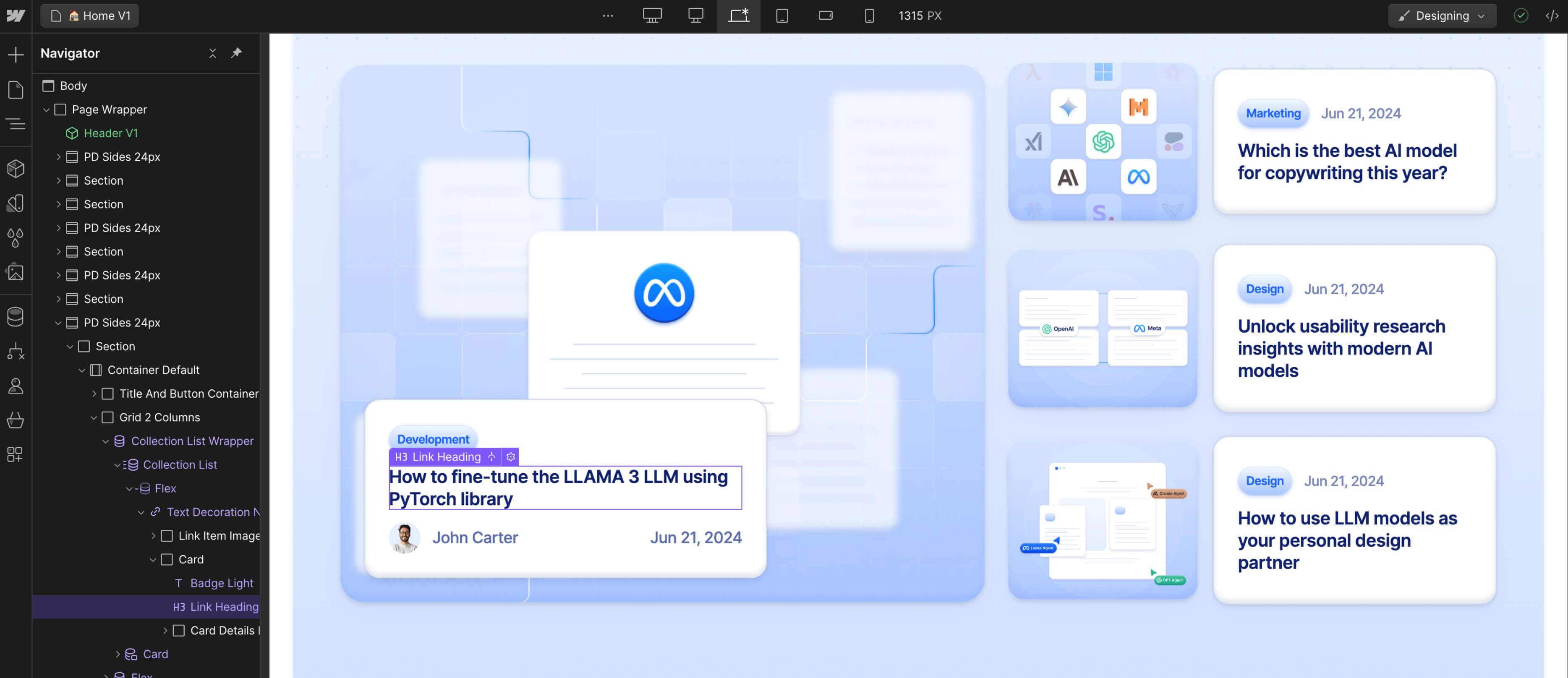This screenshot has width=1568, height=678.
Task: Collapse the Container Default item
Action: tap(81, 370)
